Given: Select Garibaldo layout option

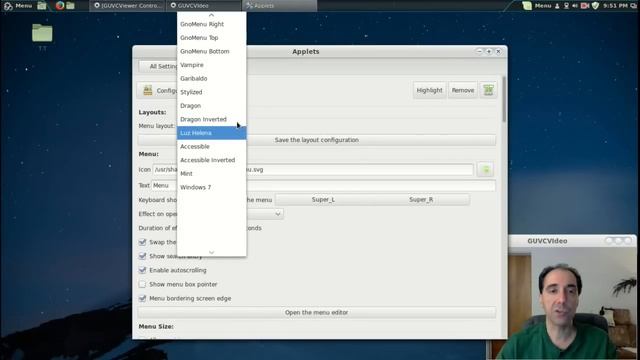Looking at the screenshot, I should point(211,78).
